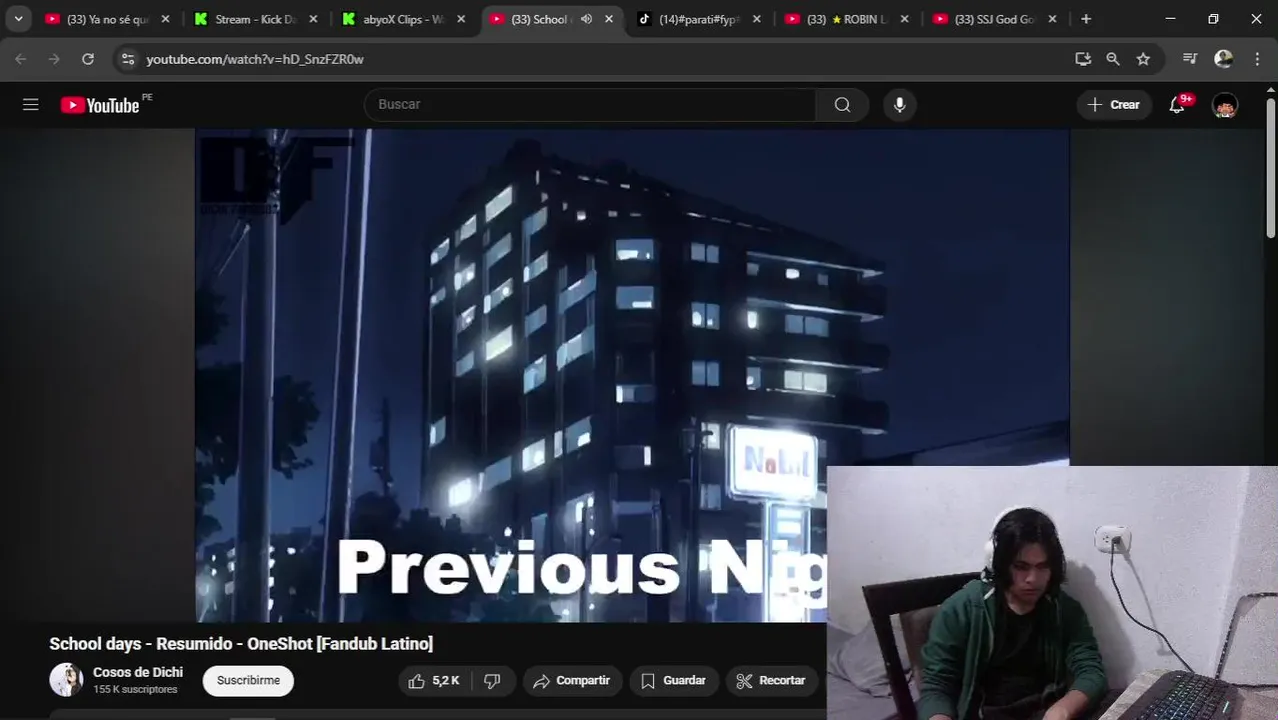This screenshot has width=1278, height=720.
Task: Reload the page in browser toolbar
Action: (88, 59)
